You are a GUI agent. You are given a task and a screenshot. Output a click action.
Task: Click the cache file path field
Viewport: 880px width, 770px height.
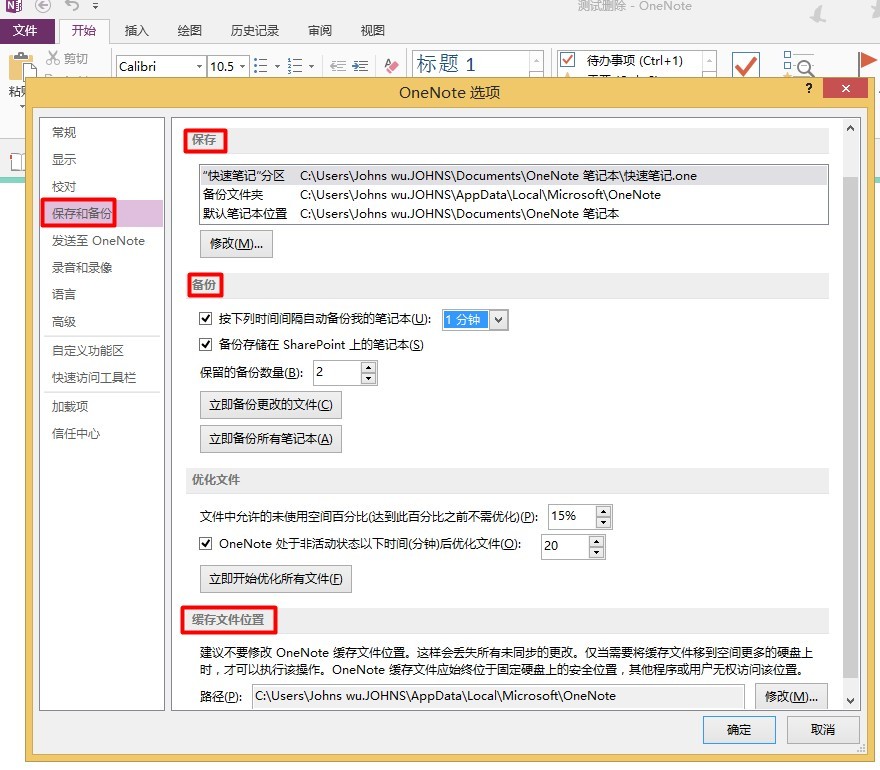click(498, 696)
